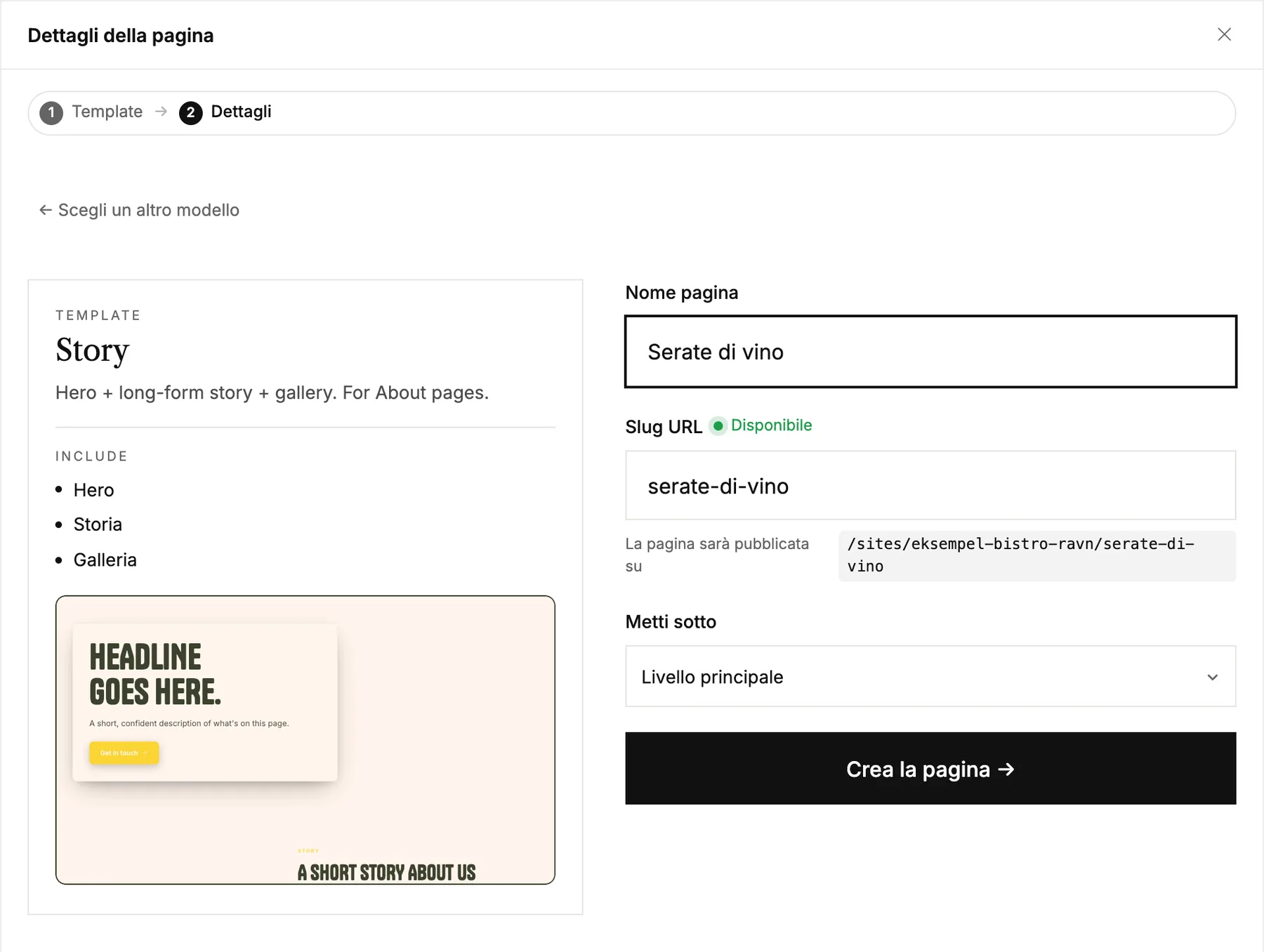Click the Scegli un altro modello link

tap(139, 210)
